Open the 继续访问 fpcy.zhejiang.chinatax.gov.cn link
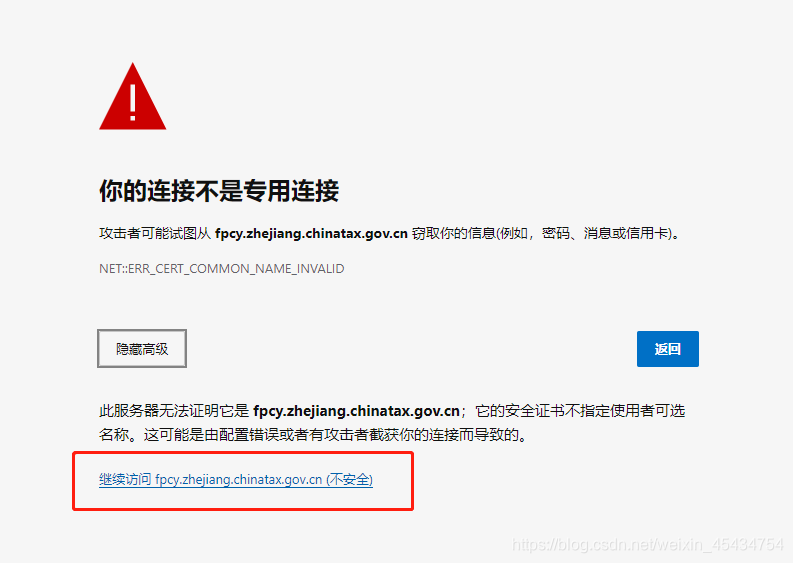The image size is (793, 563). pyautogui.click(x=236, y=480)
